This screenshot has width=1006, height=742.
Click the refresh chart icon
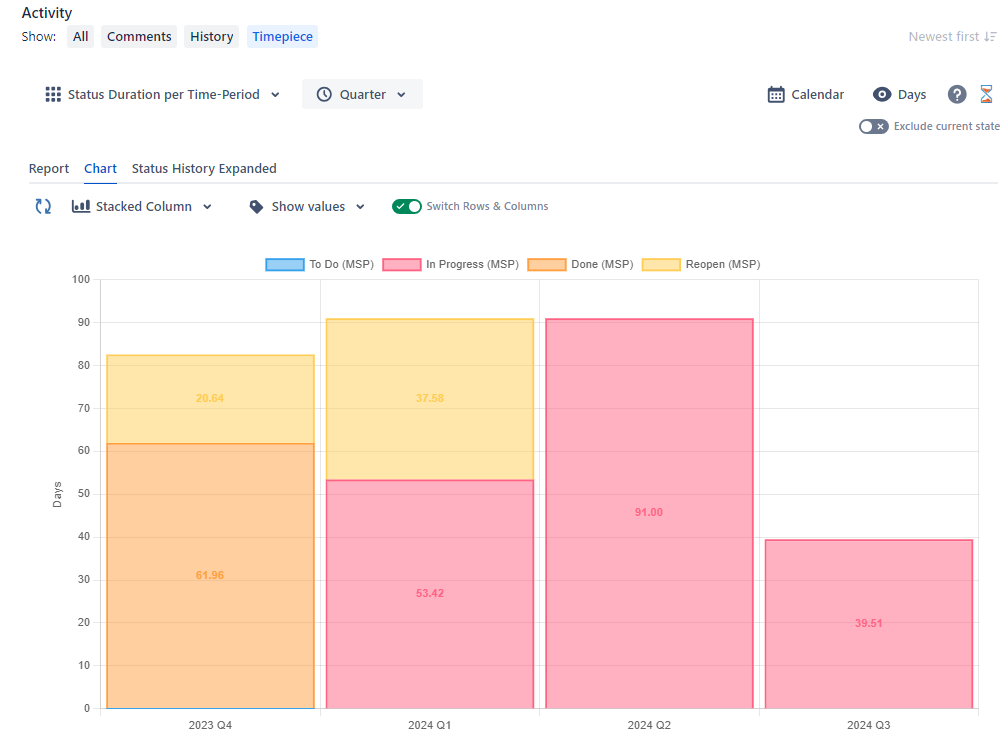[x=42, y=206]
